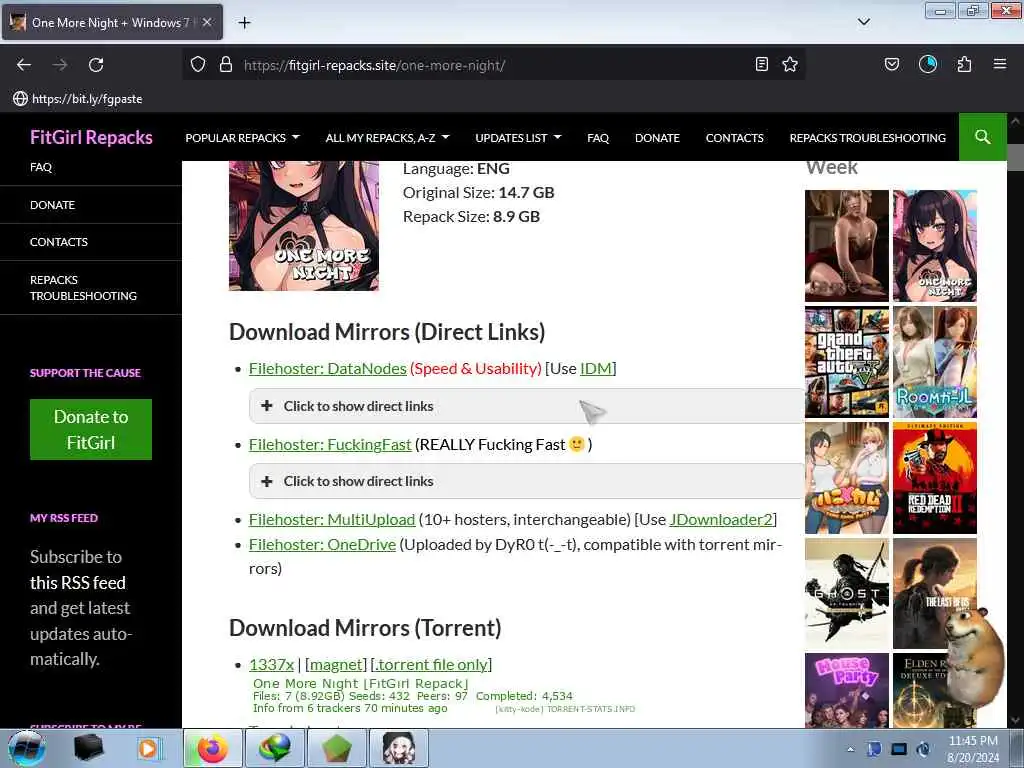Open the list all tabs chevron
The image size is (1024, 768).
pyautogui.click(x=864, y=22)
